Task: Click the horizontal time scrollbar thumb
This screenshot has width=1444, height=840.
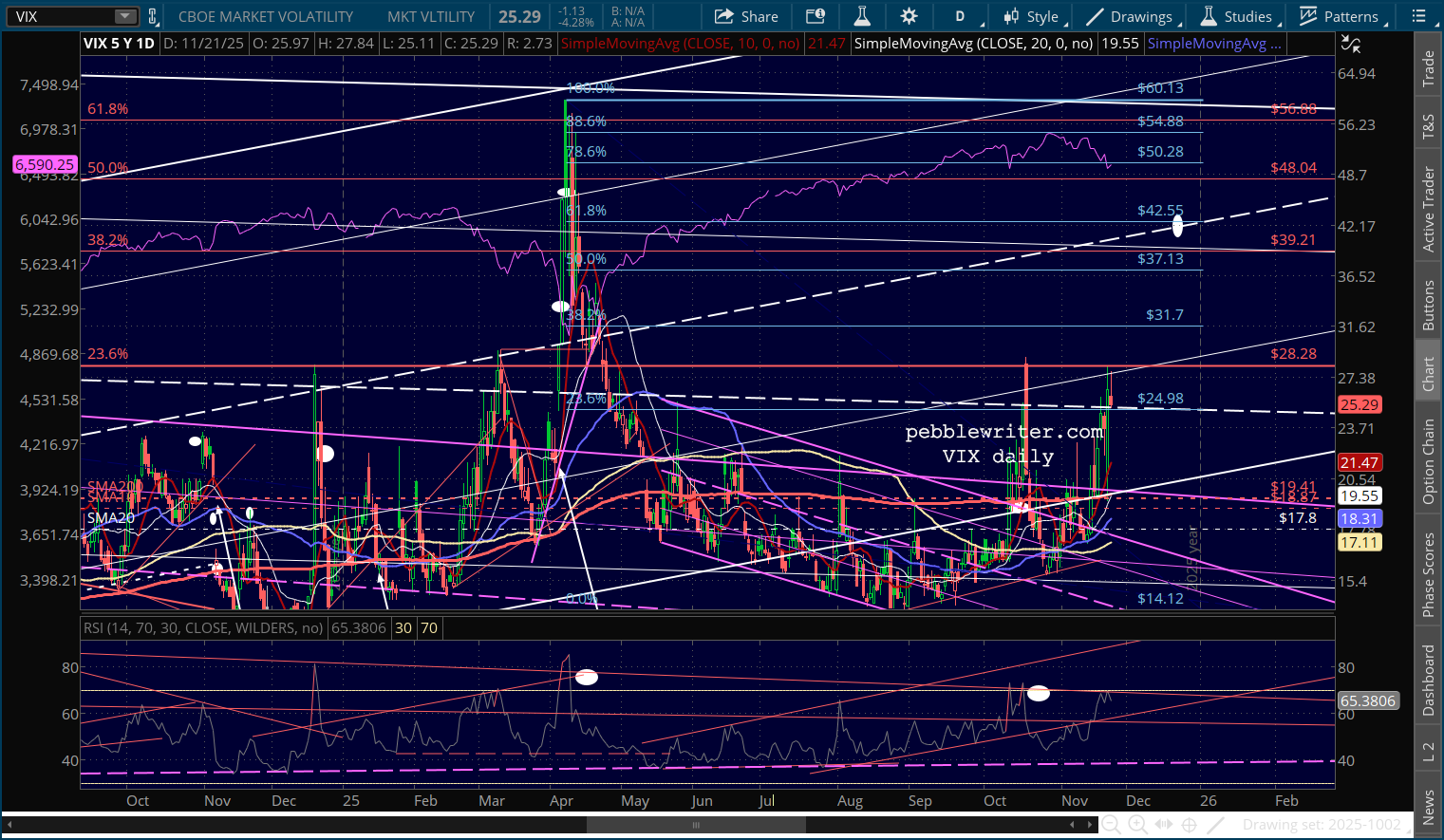Action: point(696,825)
